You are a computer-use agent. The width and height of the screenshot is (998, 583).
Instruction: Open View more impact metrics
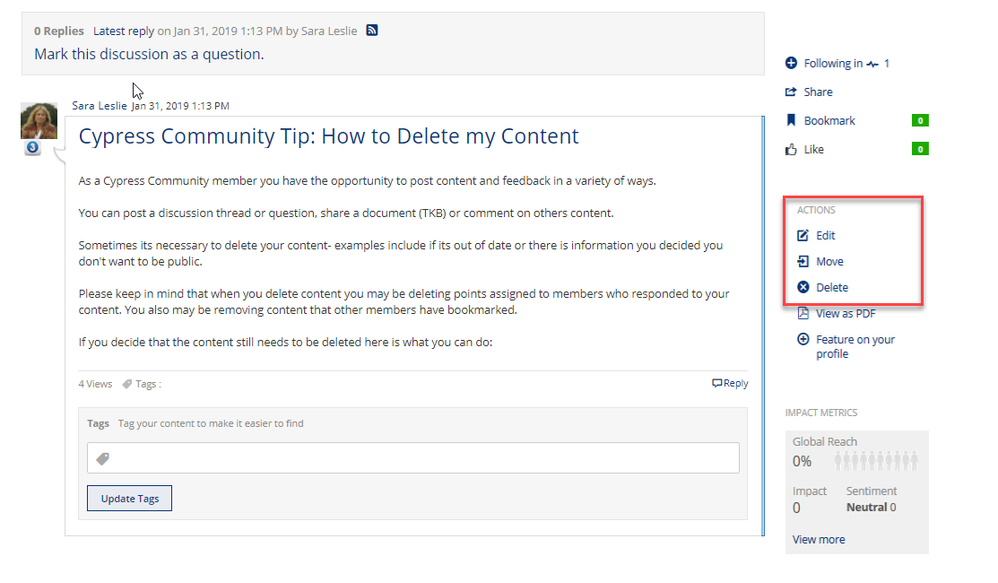pyautogui.click(x=819, y=539)
